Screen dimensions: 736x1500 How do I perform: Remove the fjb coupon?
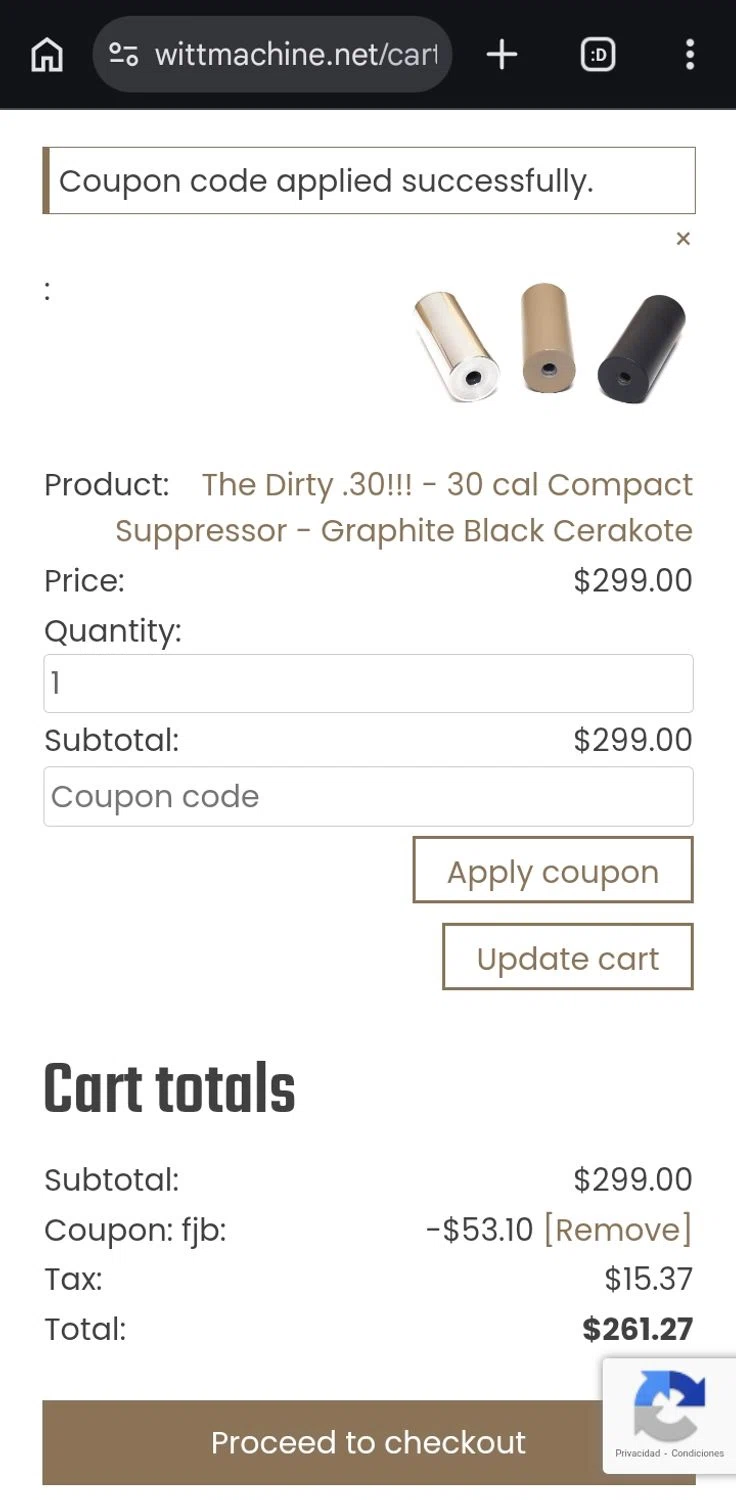(x=617, y=1229)
